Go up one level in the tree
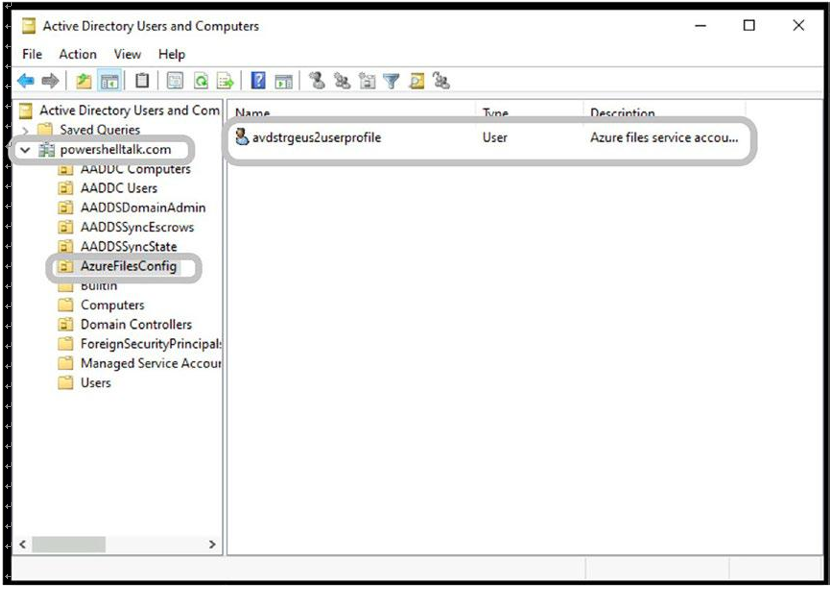The width and height of the screenshot is (834, 589). tap(84, 81)
